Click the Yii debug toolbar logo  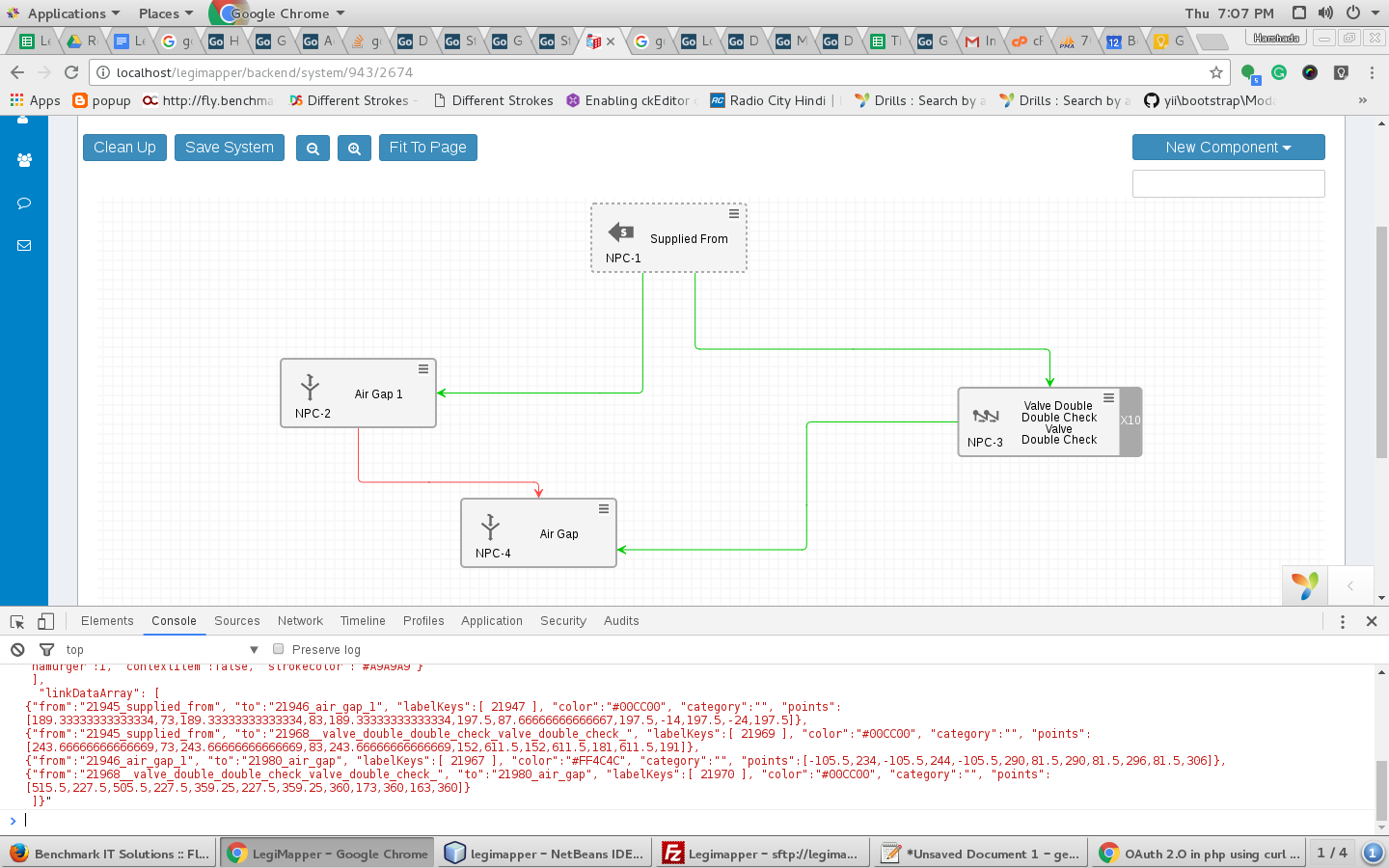pos(1305,585)
